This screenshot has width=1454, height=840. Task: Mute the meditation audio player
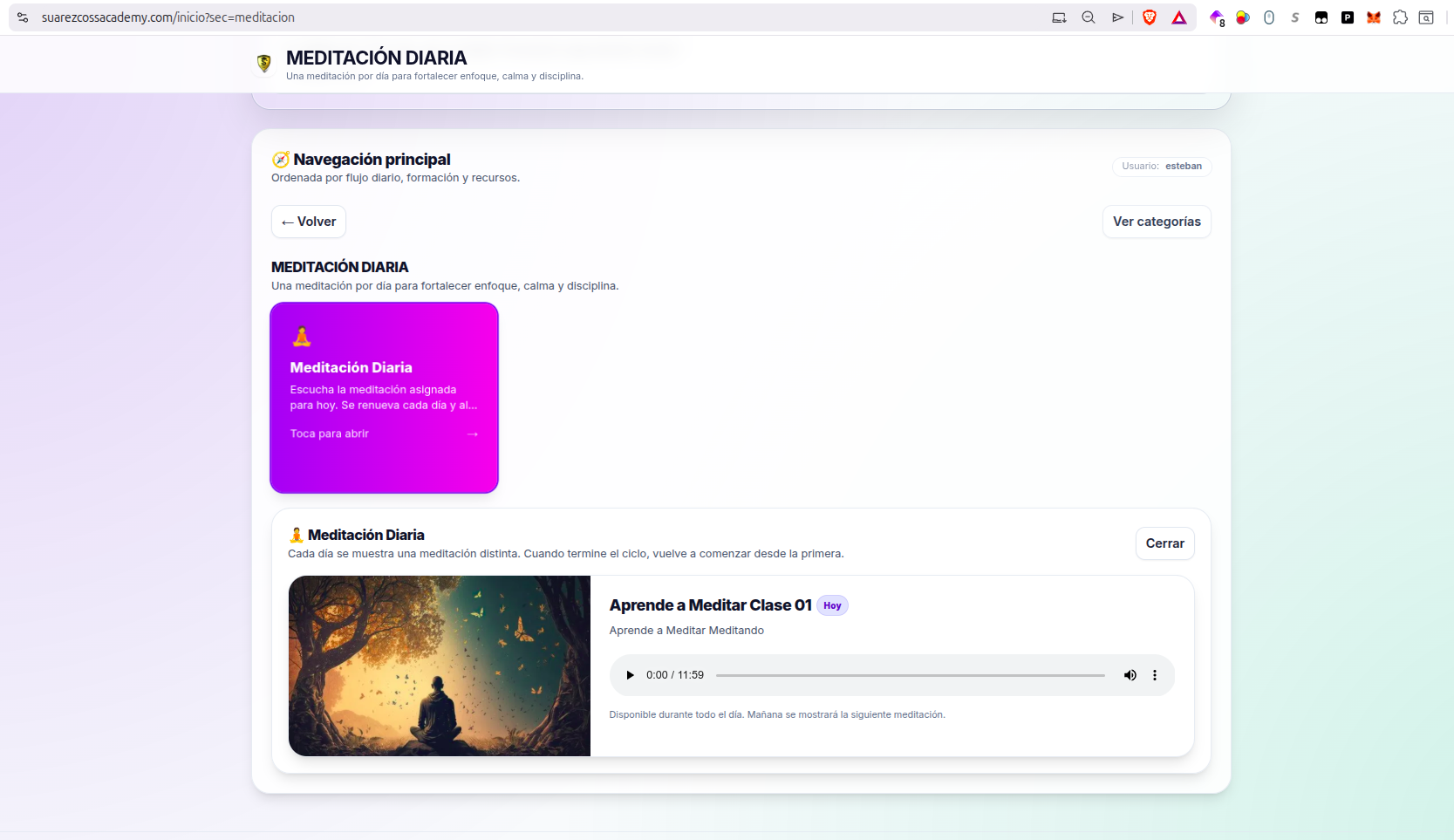pyautogui.click(x=1130, y=675)
